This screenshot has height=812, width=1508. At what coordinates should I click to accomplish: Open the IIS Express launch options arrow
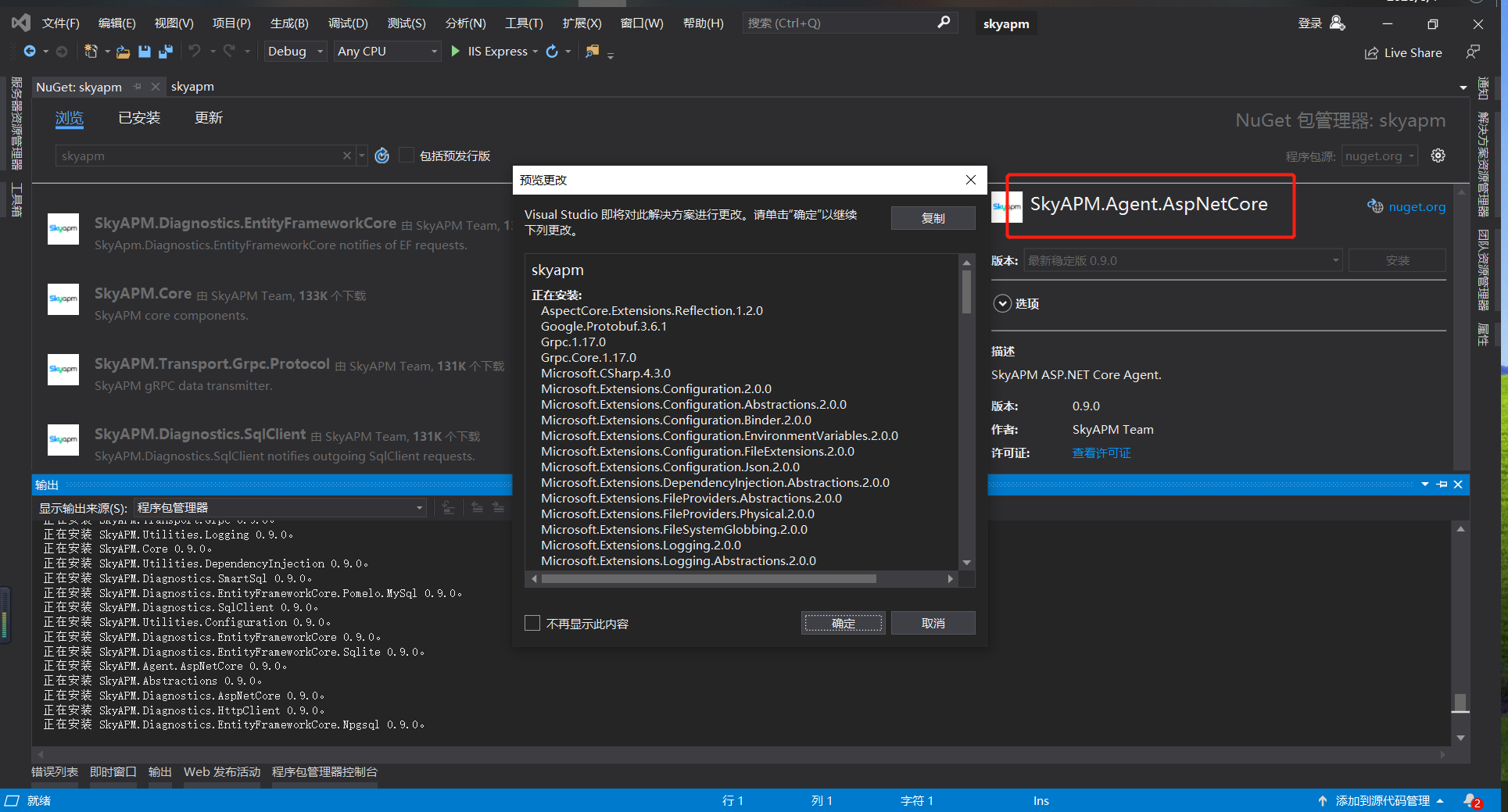pyautogui.click(x=536, y=52)
